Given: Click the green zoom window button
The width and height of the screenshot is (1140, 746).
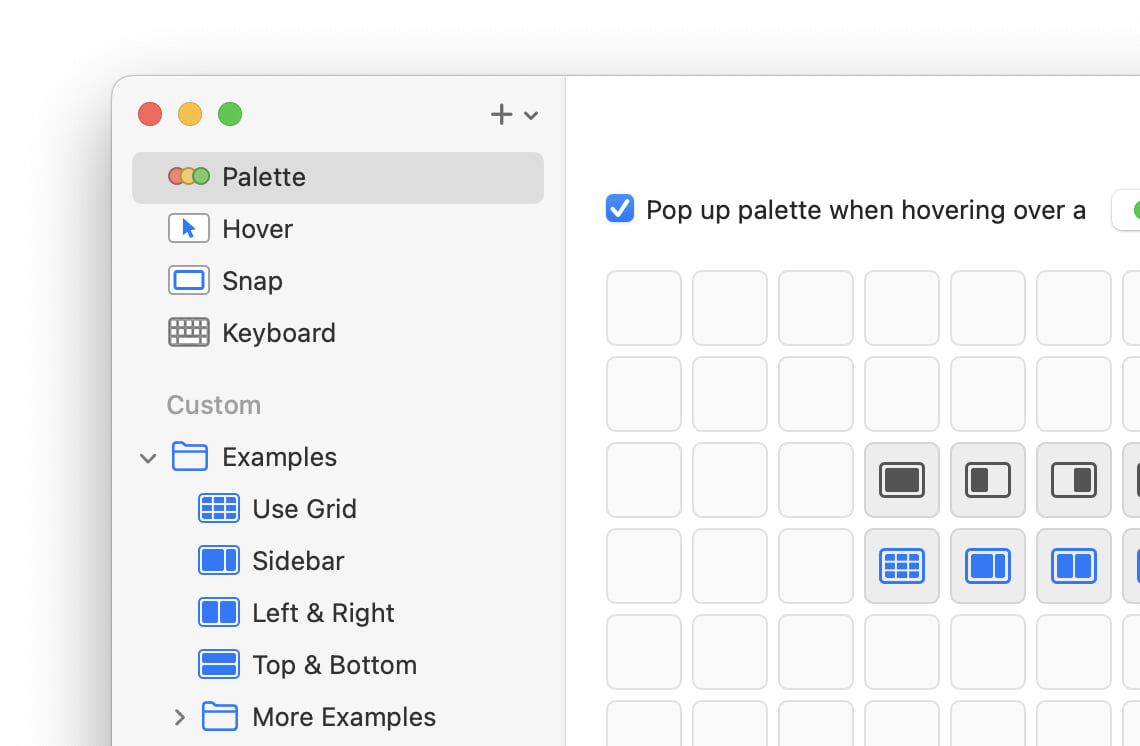Looking at the screenshot, I should click(230, 114).
